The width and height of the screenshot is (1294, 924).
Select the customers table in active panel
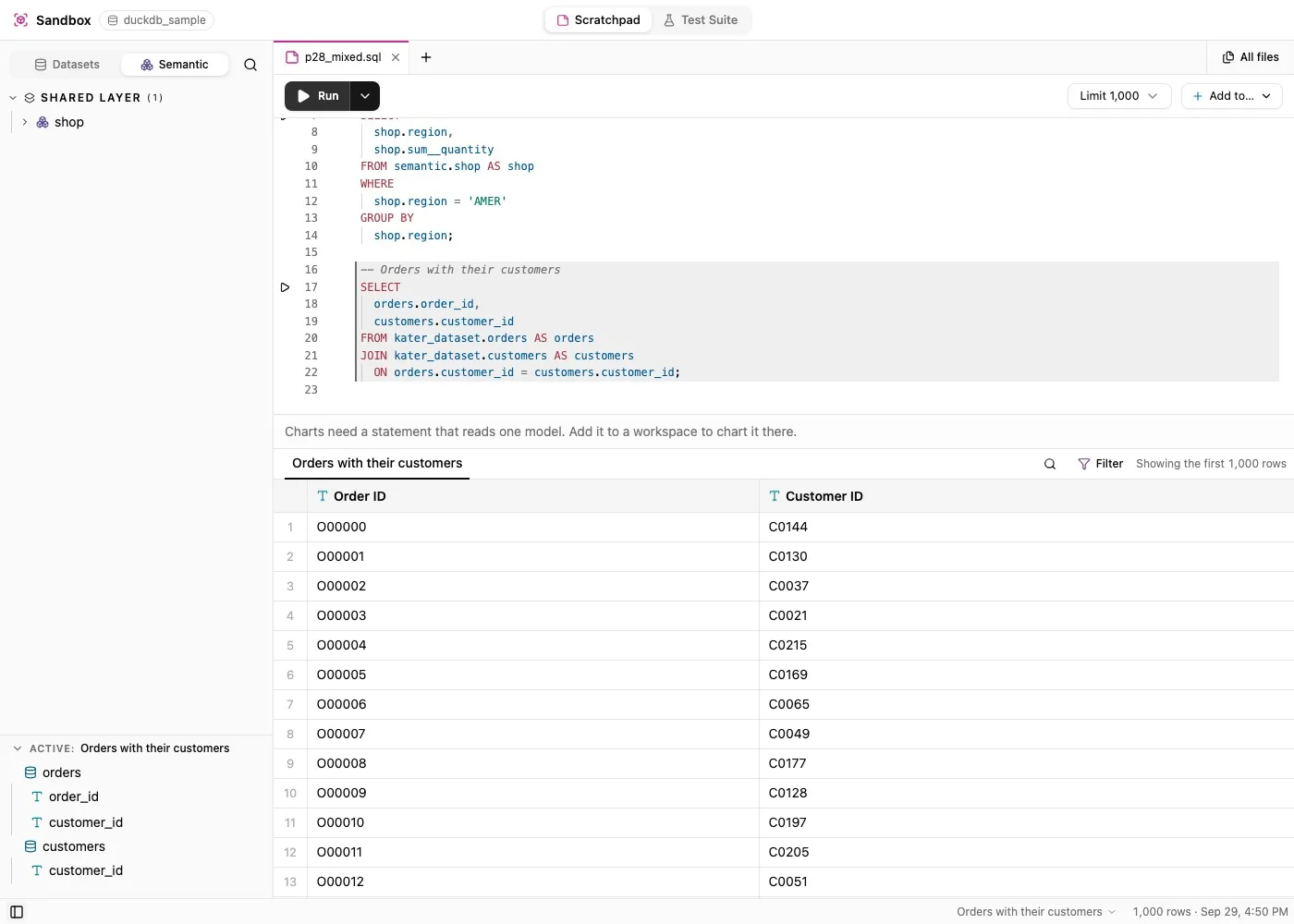click(74, 846)
